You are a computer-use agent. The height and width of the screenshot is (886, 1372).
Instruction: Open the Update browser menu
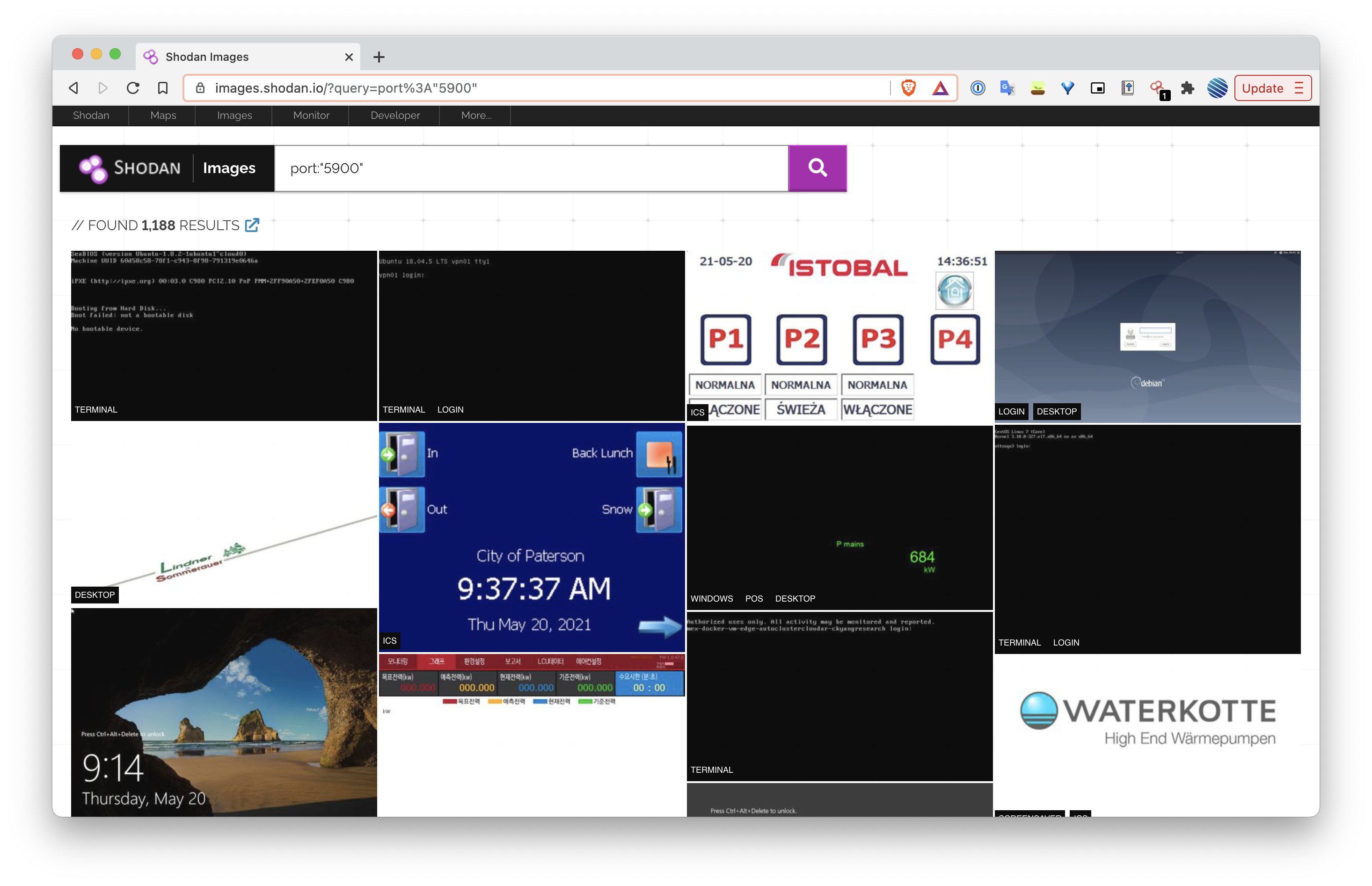coord(1272,88)
